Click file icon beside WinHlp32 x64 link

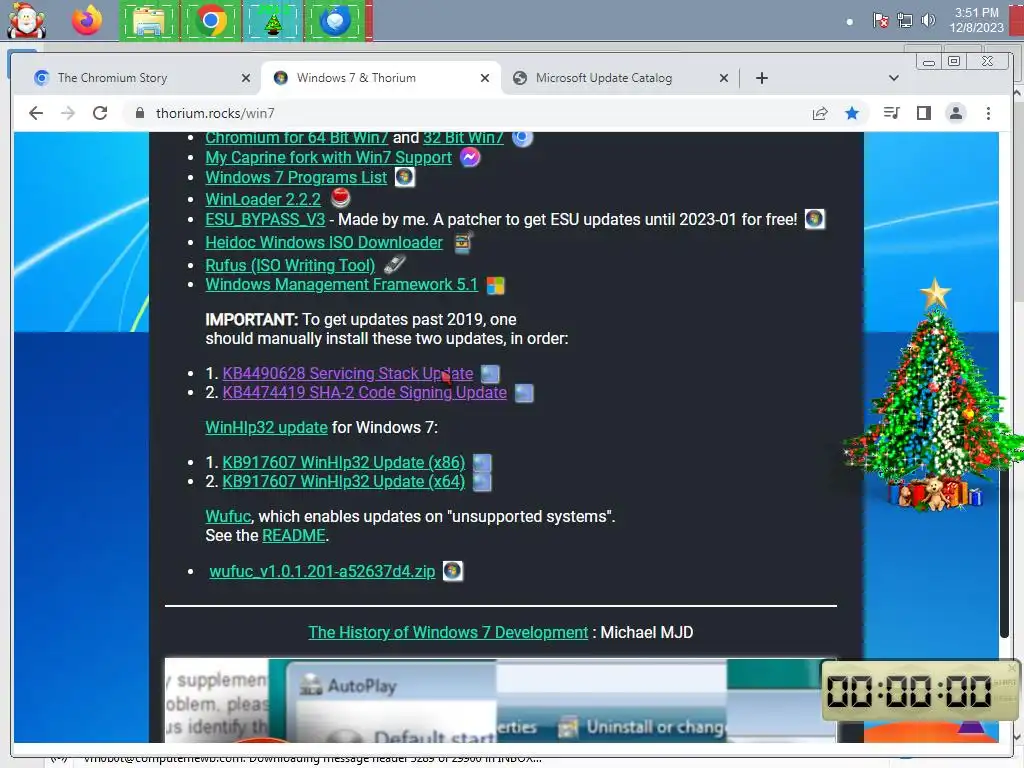[482, 482]
